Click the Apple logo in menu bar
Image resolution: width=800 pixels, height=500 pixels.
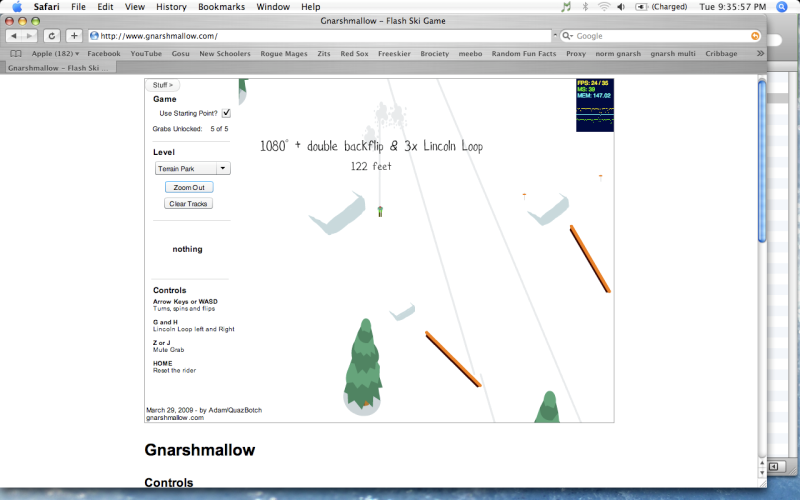coord(16,7)
